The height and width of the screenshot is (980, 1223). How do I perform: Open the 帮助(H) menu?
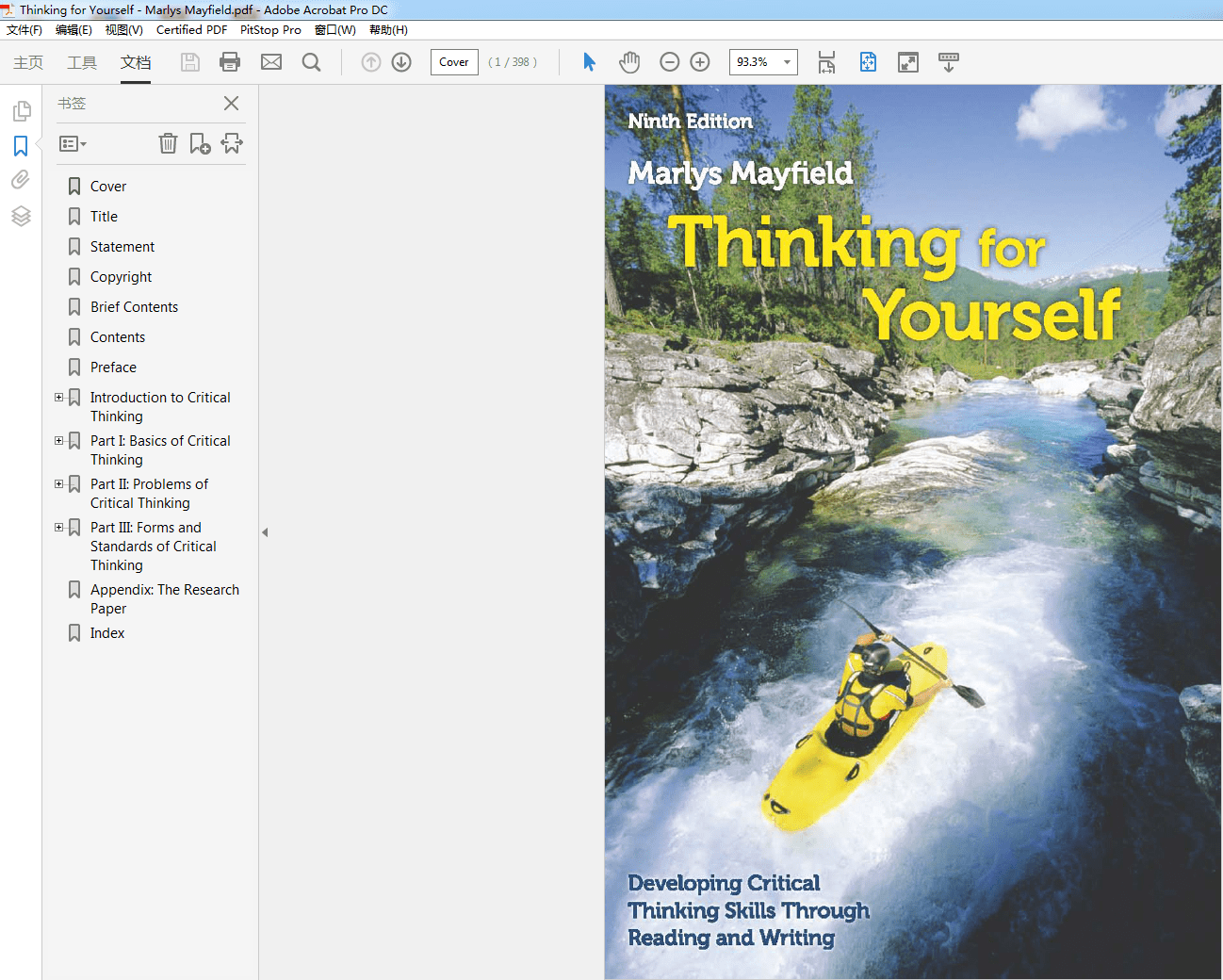[x=388, y=30]
